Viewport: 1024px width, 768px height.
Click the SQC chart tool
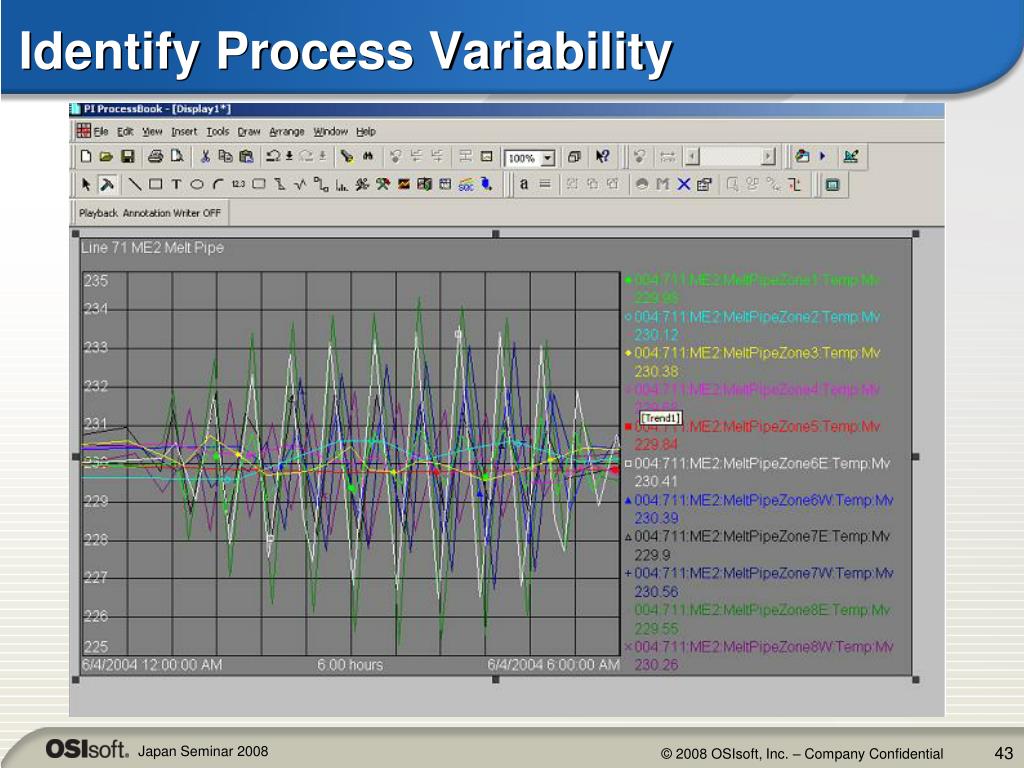[466, 185]
